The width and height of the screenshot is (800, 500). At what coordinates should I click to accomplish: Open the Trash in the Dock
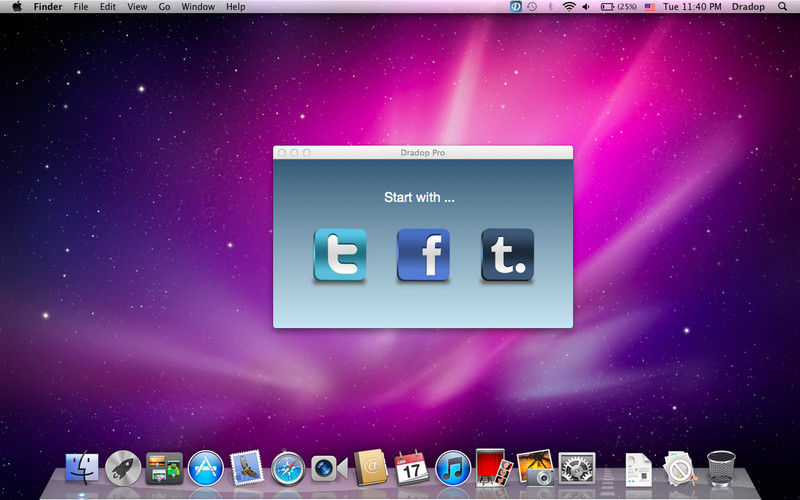pos(721,468)
